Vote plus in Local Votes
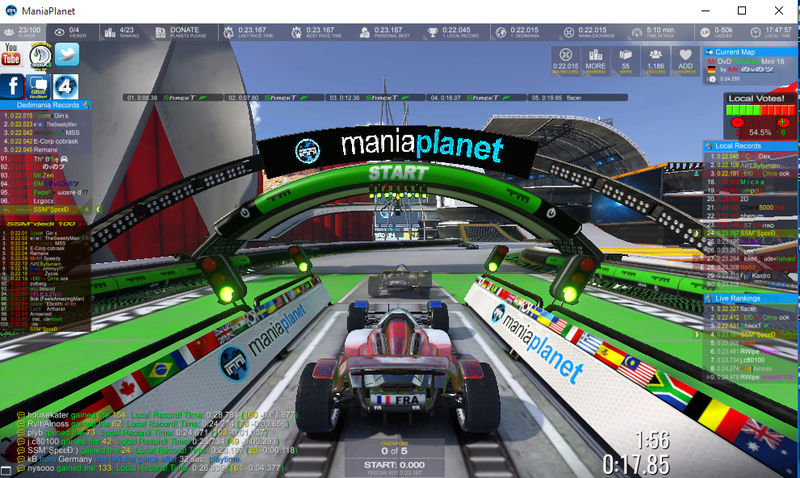This screenshot has height=478, width=800. (783, 122)
